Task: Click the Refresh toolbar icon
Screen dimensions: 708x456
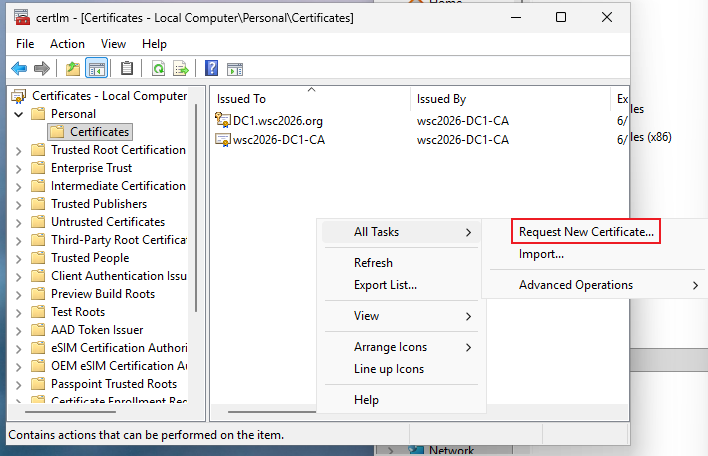Action: click(x=158, y=69)
